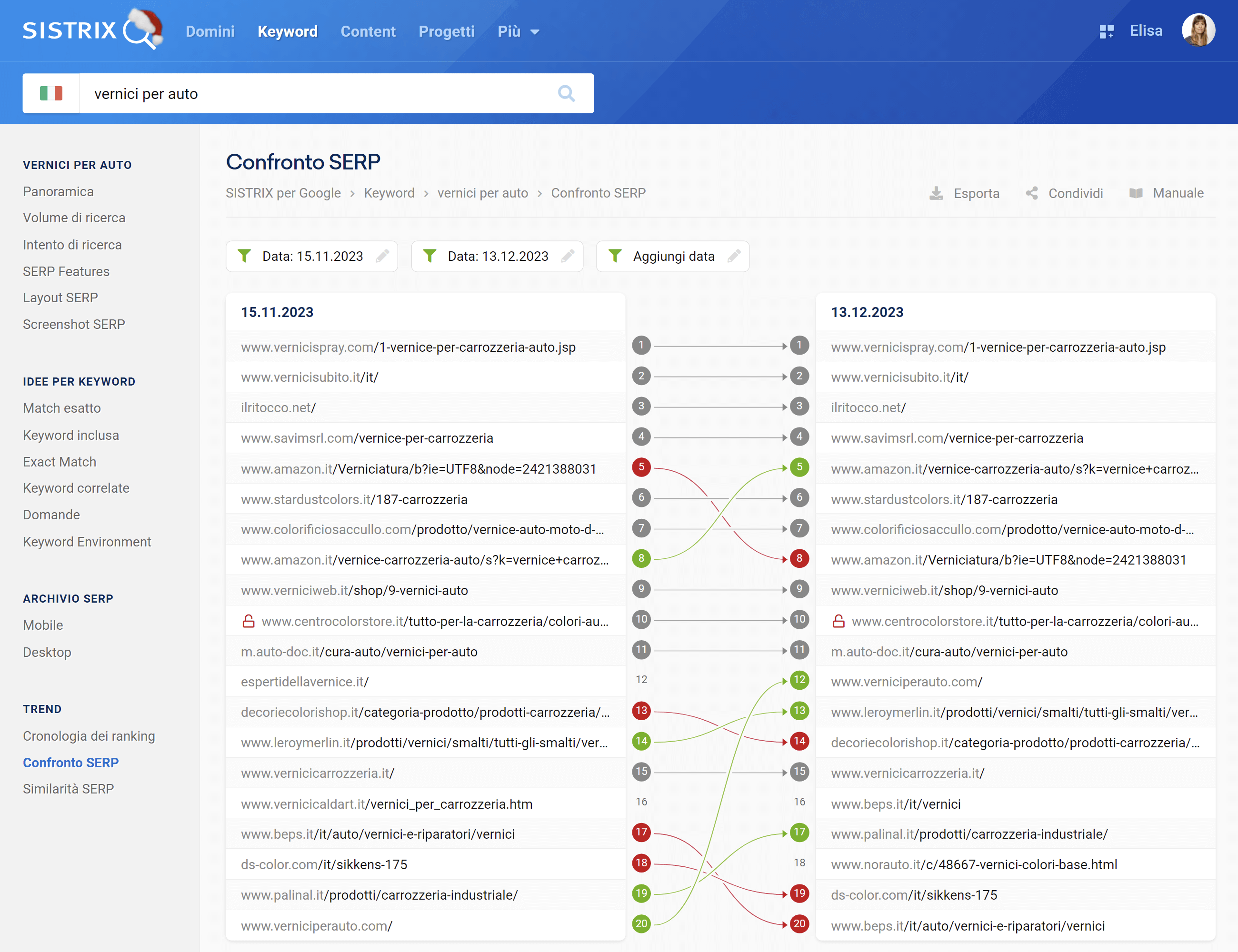Click Elisa's profile avatar
The height and width of the screenshot is (952, 1238).
coord(1198,30)
